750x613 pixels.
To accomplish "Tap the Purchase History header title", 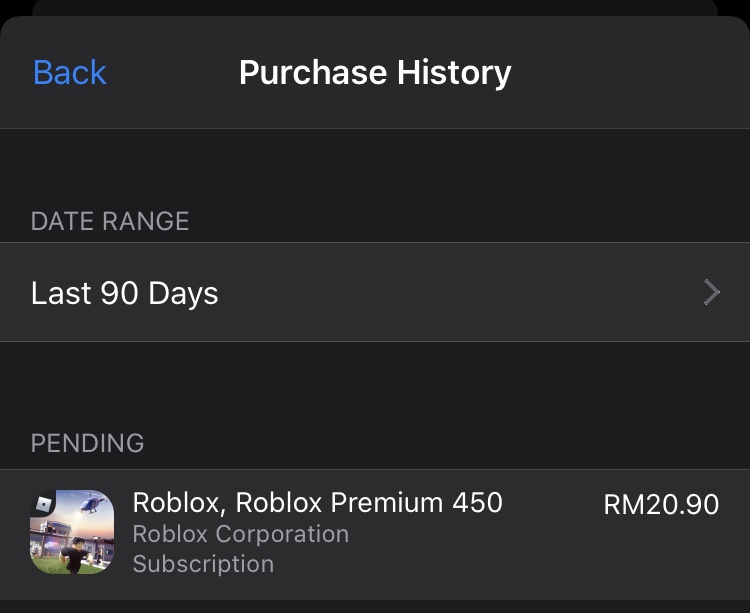I will coord(375,73).
